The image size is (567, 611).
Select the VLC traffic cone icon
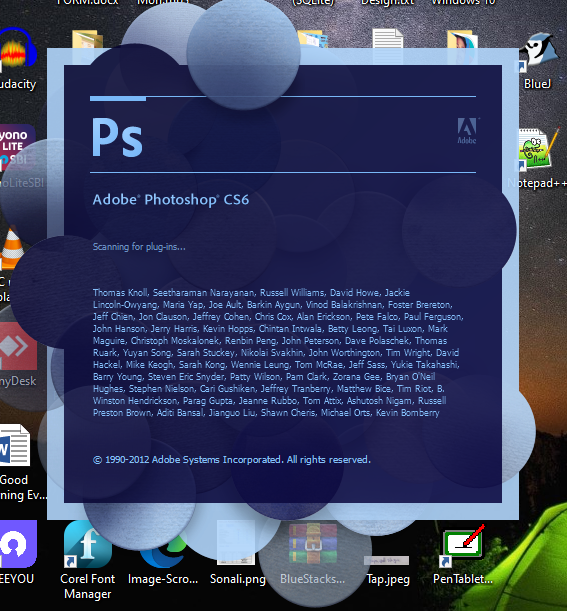click(x=12, y=248)
